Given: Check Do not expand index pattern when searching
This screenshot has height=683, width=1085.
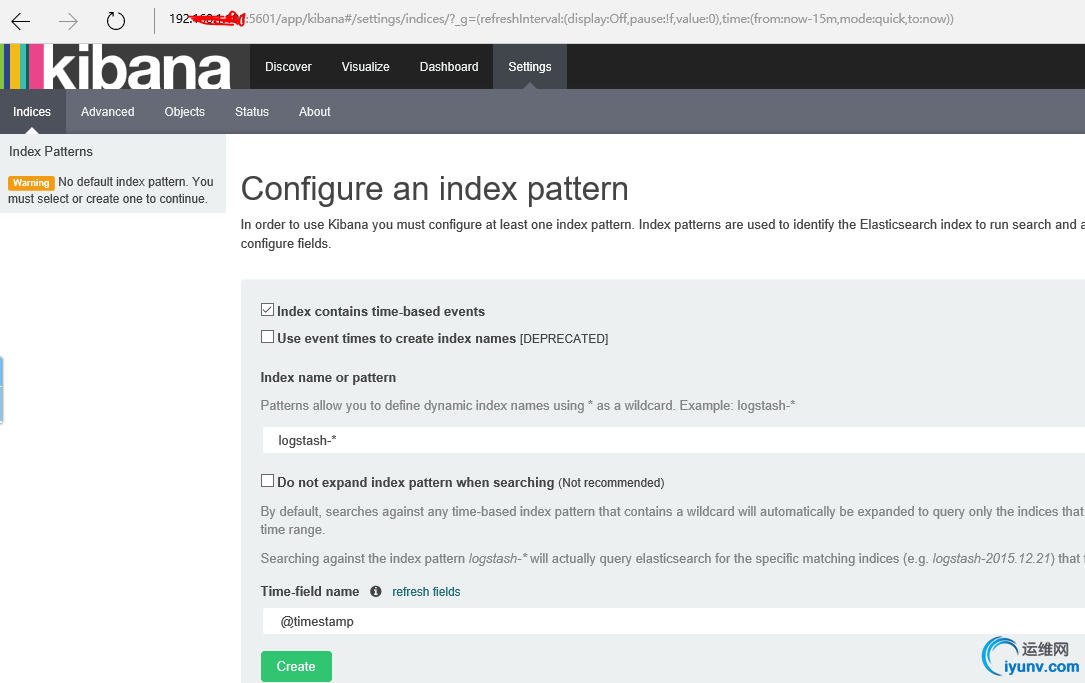Looking at the screenshot, I should [x=267, y=481].
